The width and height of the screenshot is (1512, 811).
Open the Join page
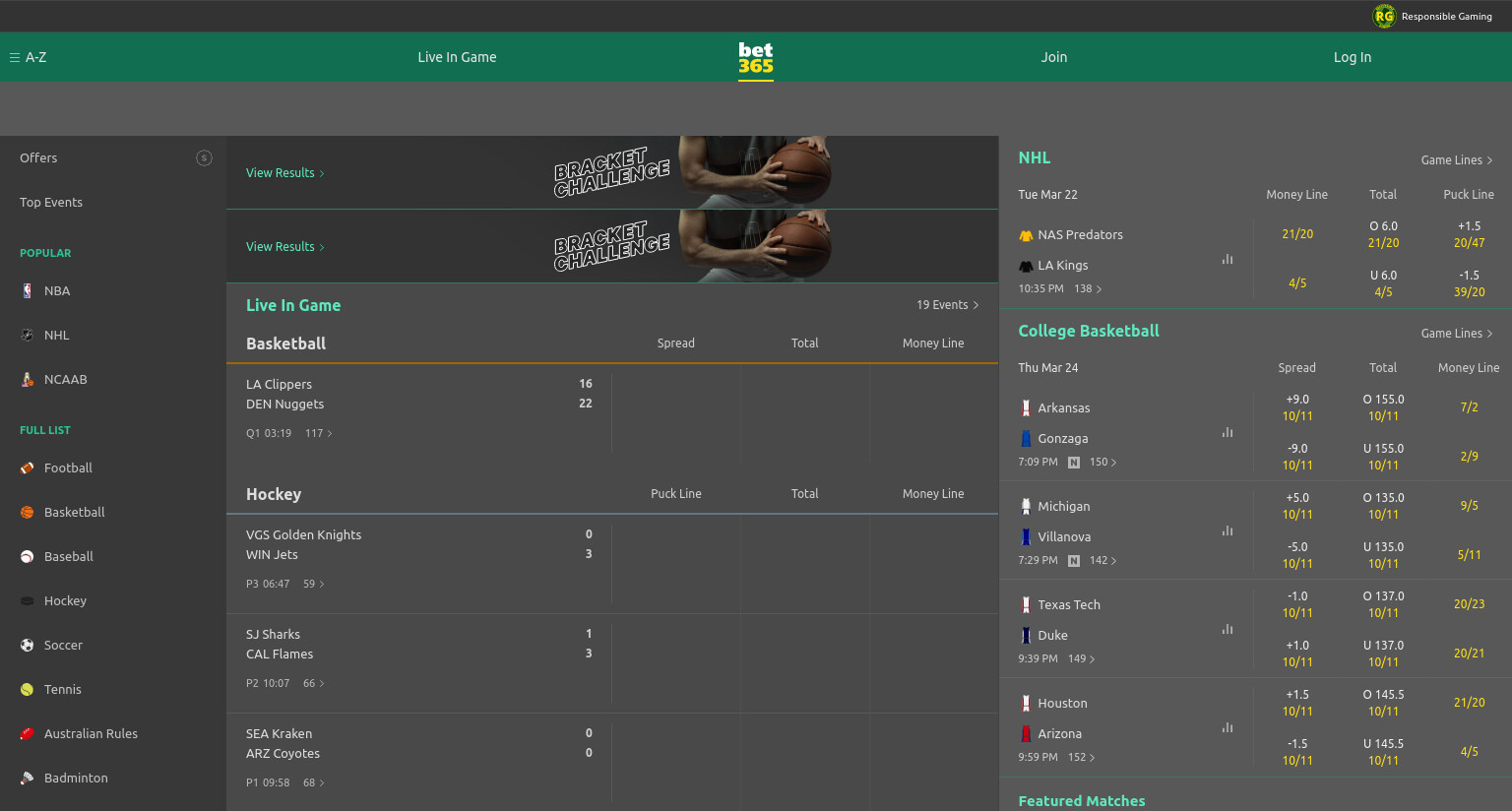pyautogui.click(x=1054, y=57)
